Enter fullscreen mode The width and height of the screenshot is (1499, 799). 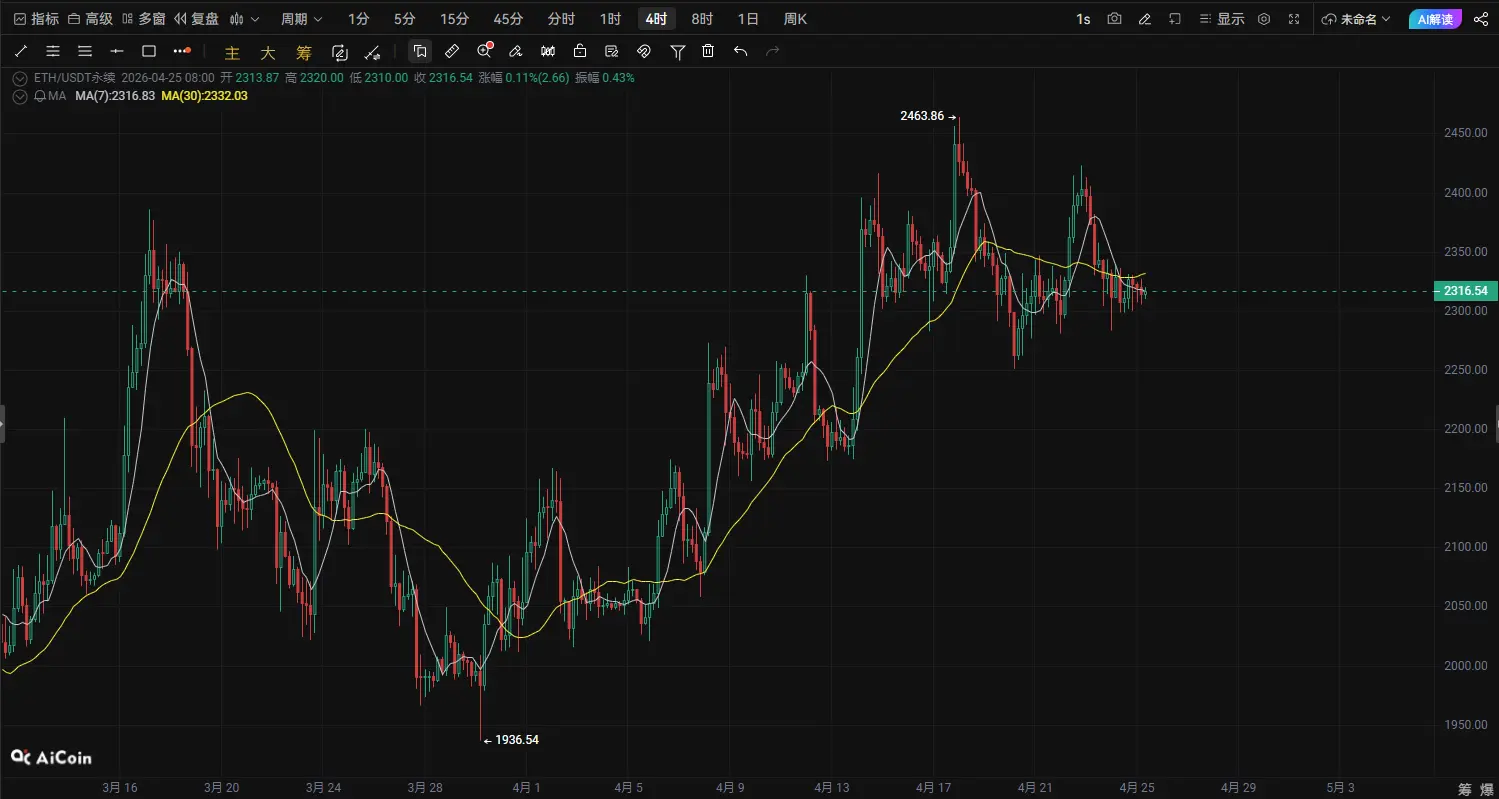1295,19
